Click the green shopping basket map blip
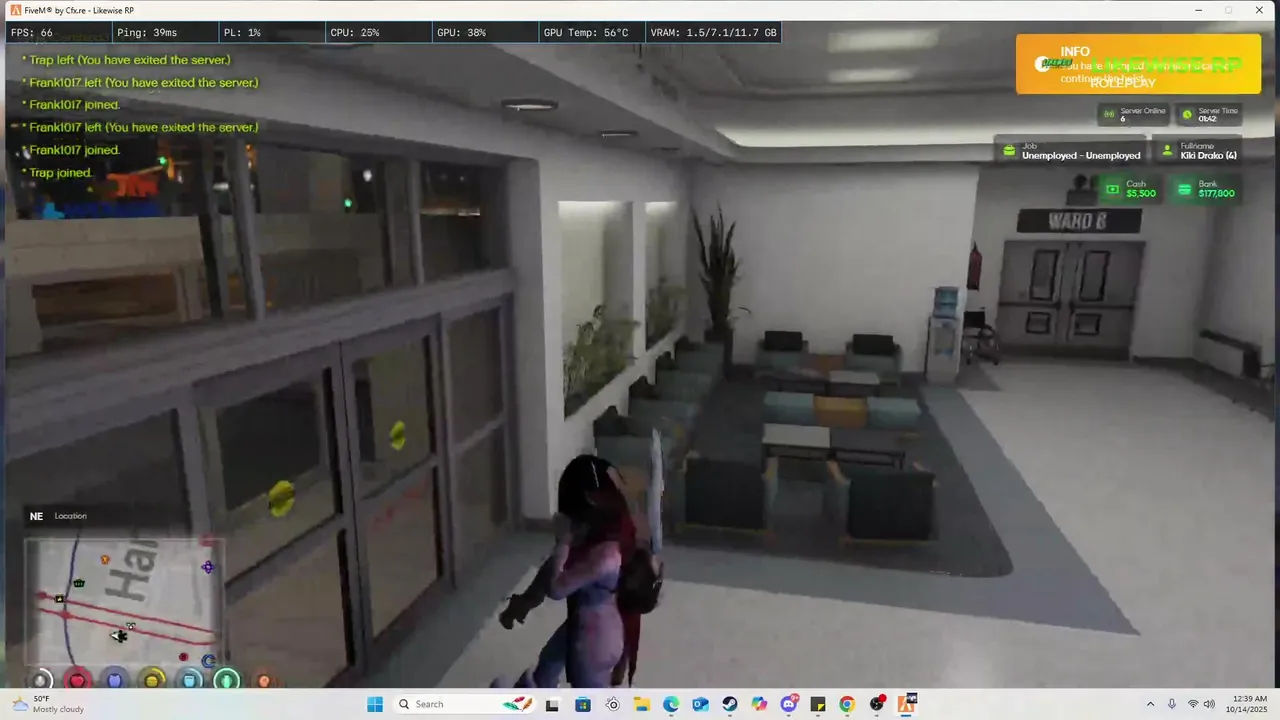Image resolution: width=1280 pixels, height=720 pixels. coord(79,583)
